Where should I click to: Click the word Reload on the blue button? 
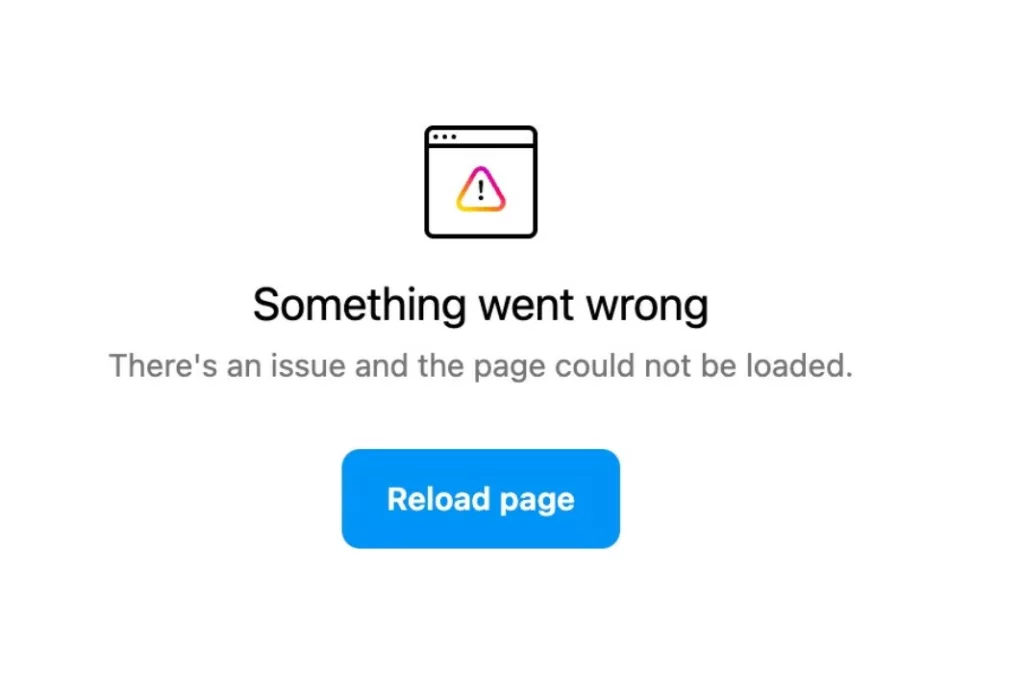coord(438,499)
